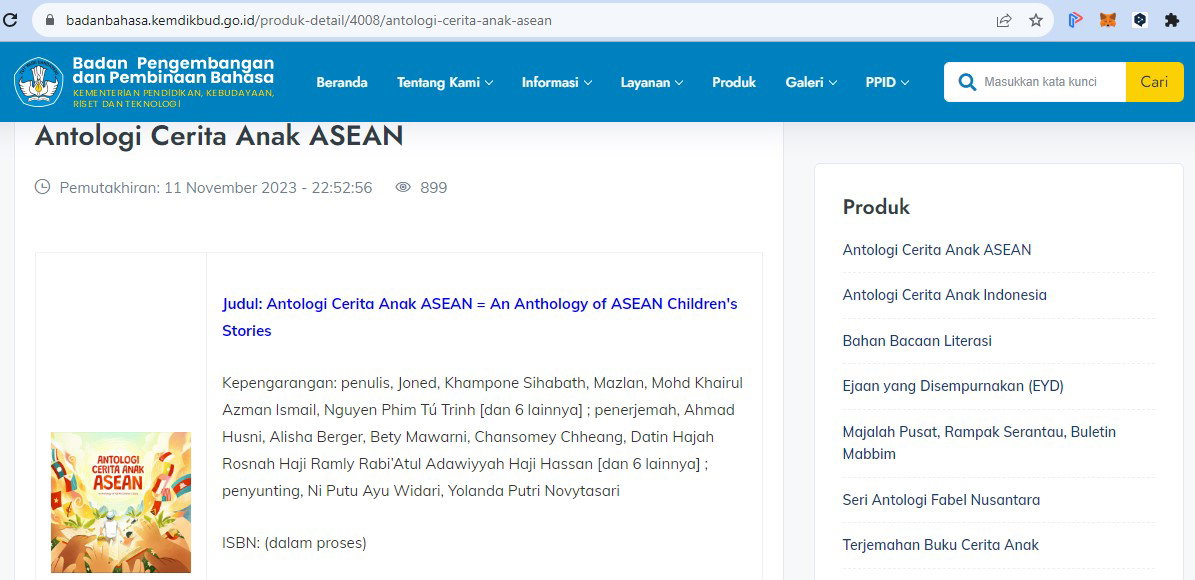Click the site lock icon in address bar
The height and width of the screenshot is (580, 1195).
[x=50, y=21]
